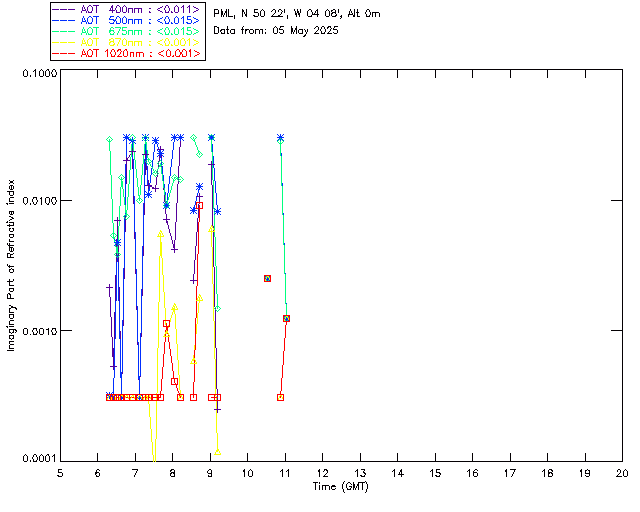The width and height of the screenshot is (640, 512).
Task: Click the red square marker near 11 GMT bottom
Action: point(280,397)
